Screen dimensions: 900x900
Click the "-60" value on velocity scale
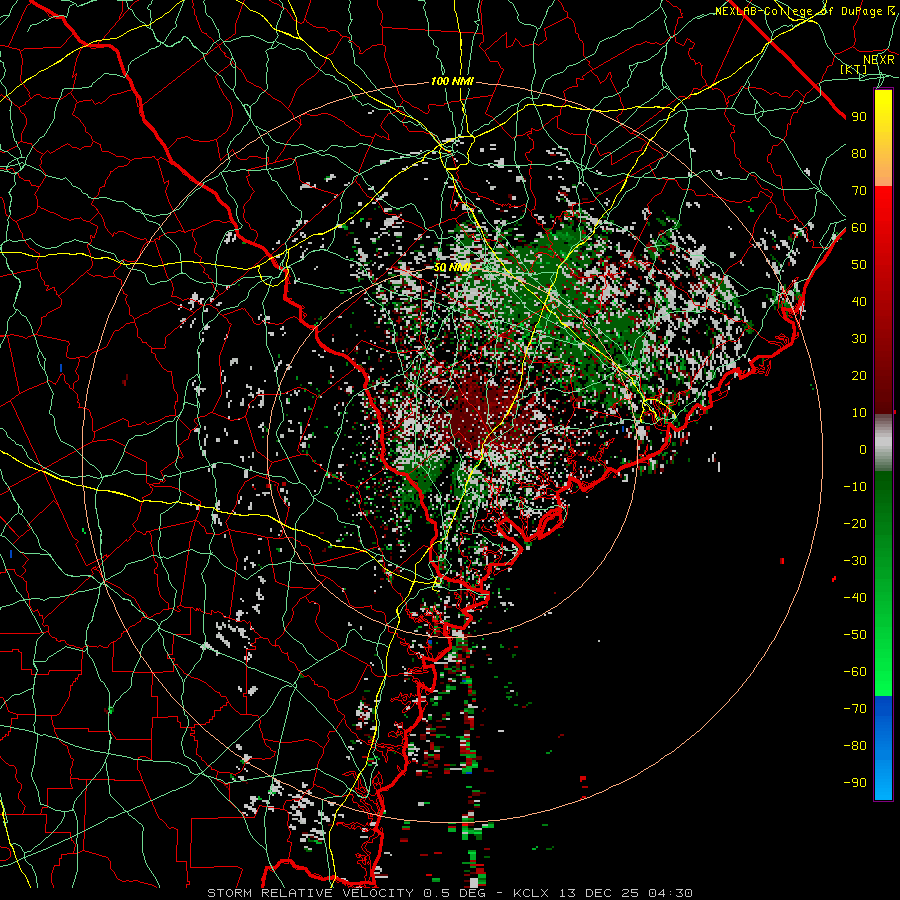[x=855, y=672]
